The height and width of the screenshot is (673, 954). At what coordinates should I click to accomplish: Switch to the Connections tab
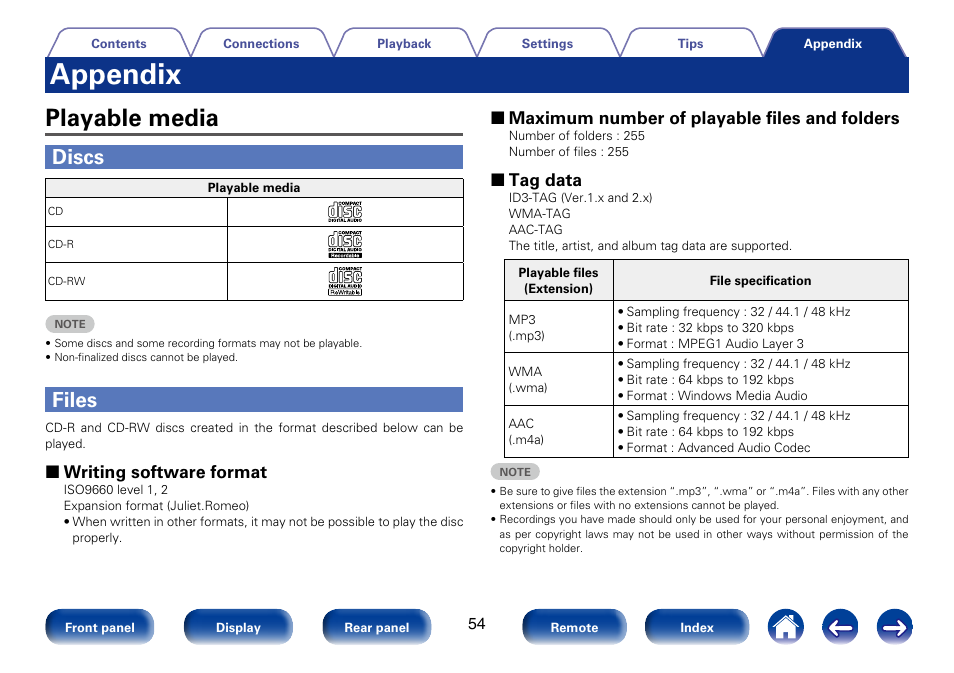tap(261, 43)
